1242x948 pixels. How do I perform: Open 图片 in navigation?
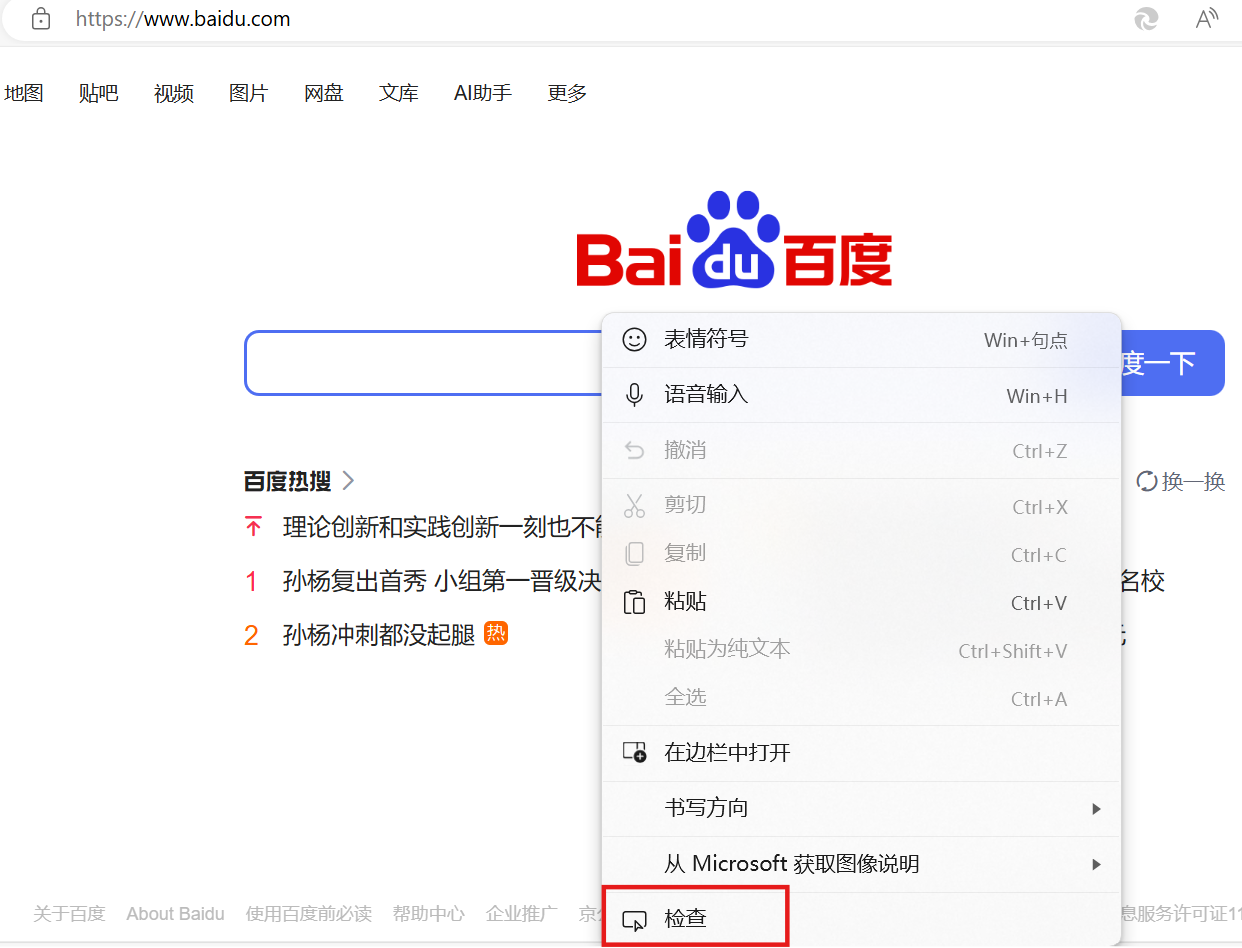pyautogui.click(x=249, y=93)
